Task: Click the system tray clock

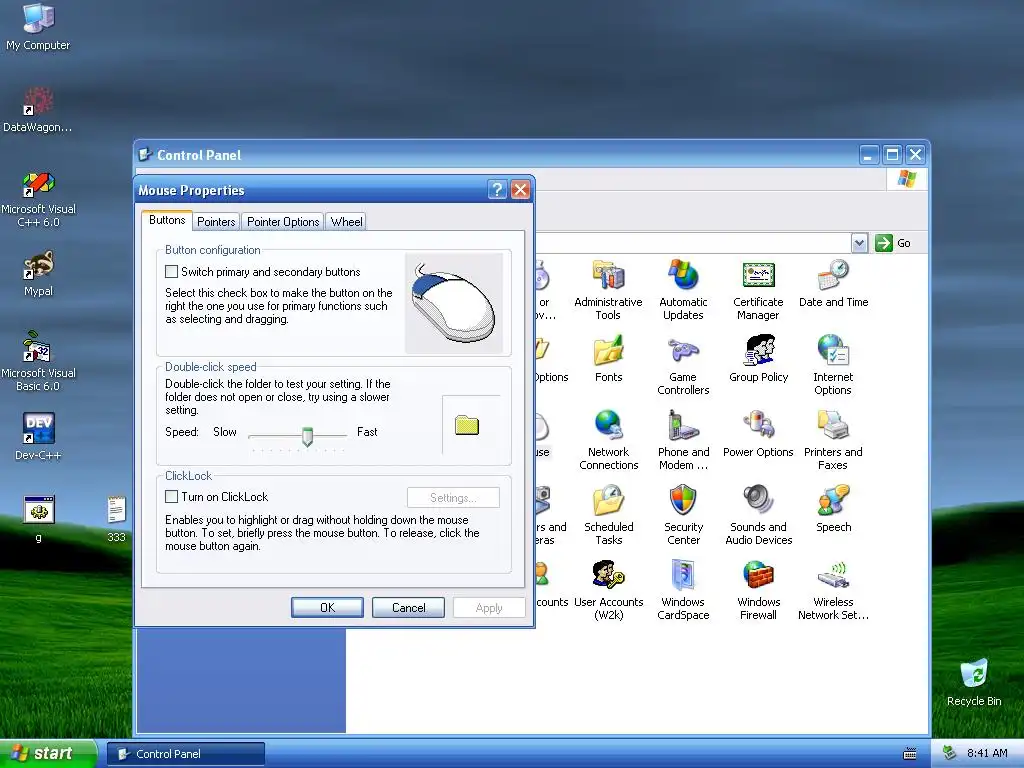Action: pyautogui.click(x=987, y=753)
